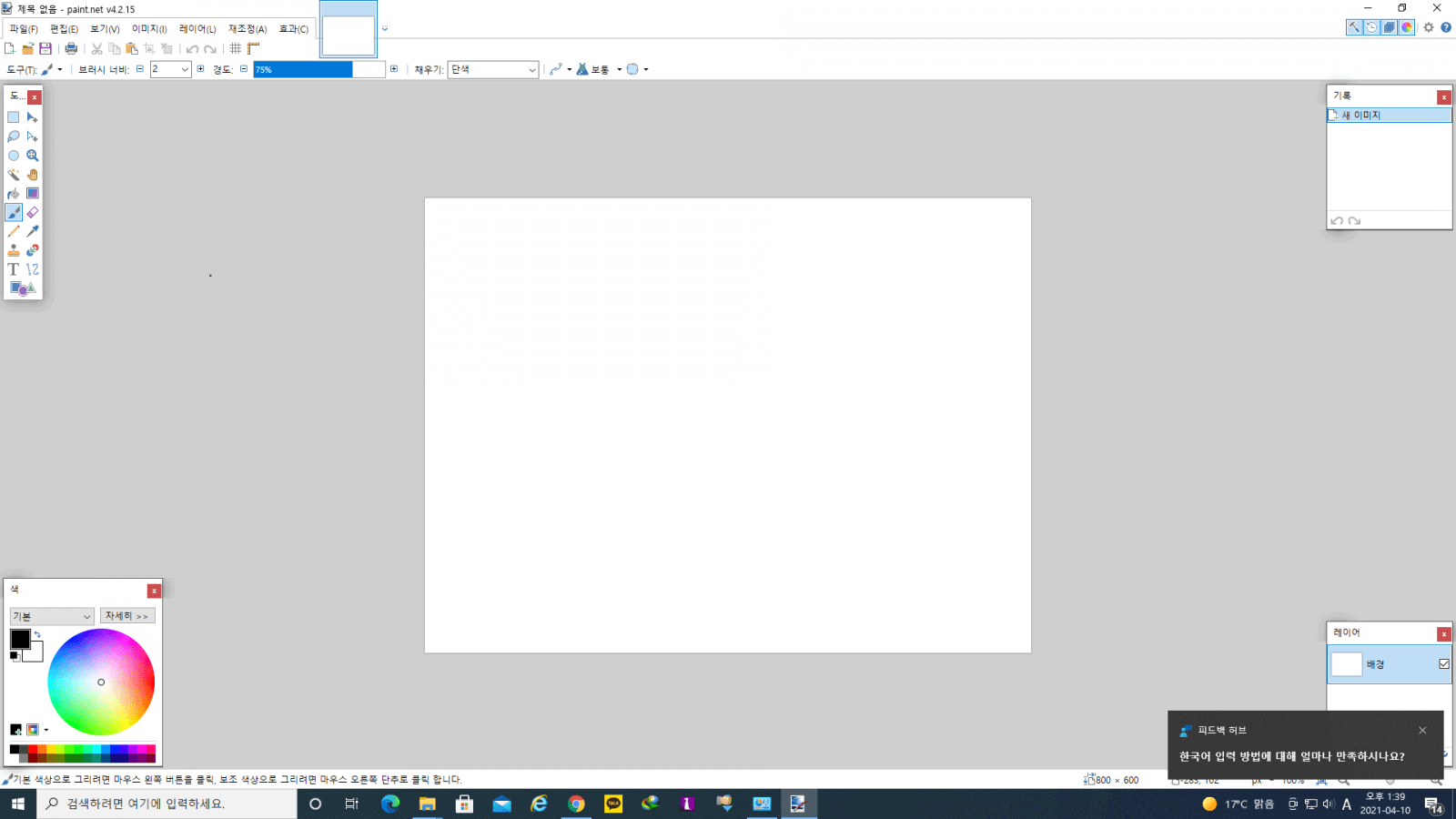The height and width of the screenshot is (819, 1456).
Task: Uncheck visibility of 배경 layer
Action: point(1444,664)
